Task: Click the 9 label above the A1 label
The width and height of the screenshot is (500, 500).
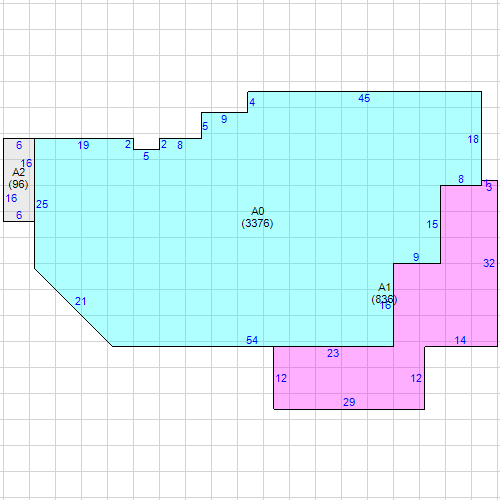Action: [x=416, y=257]
